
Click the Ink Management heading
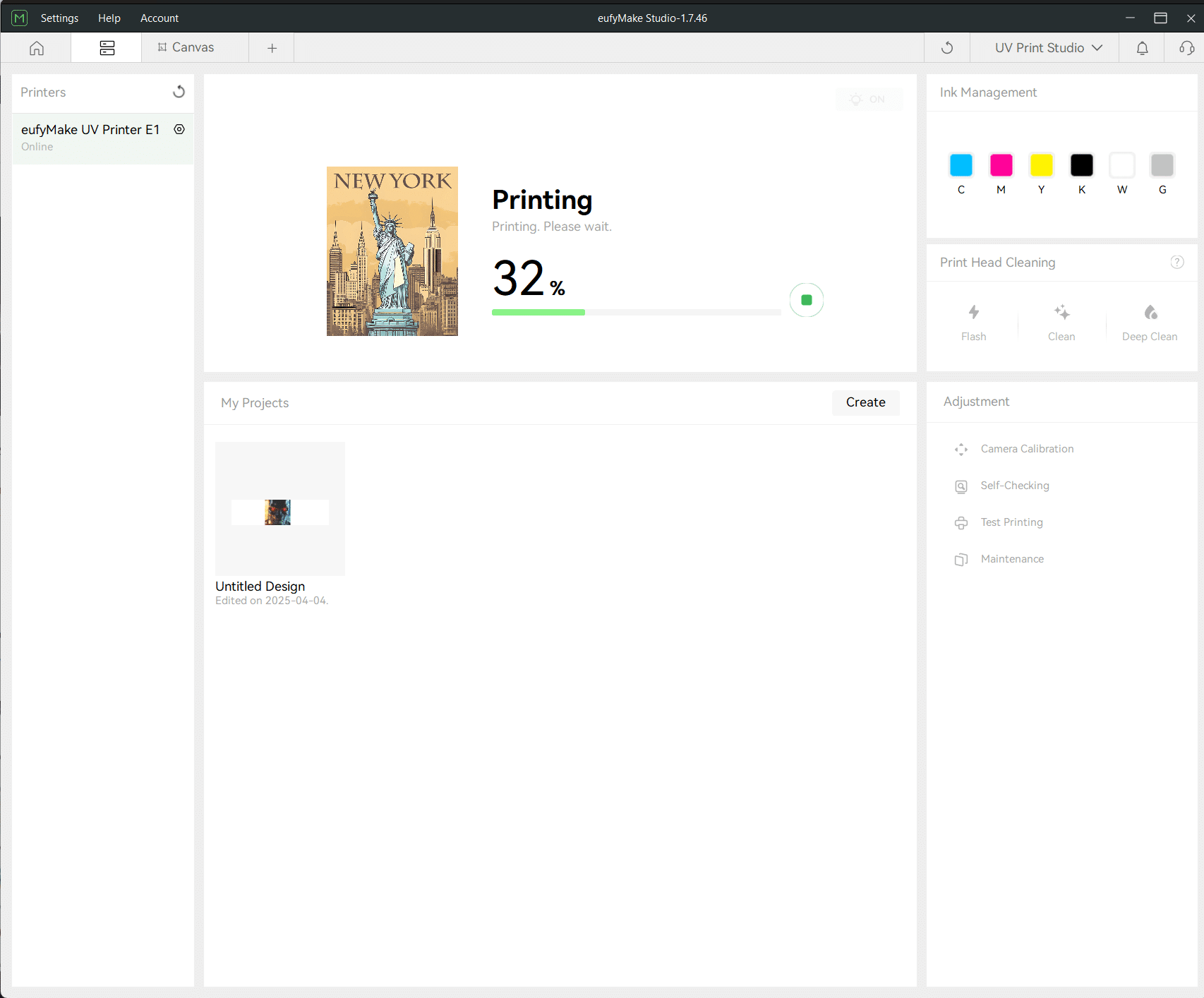pos(988,92)
